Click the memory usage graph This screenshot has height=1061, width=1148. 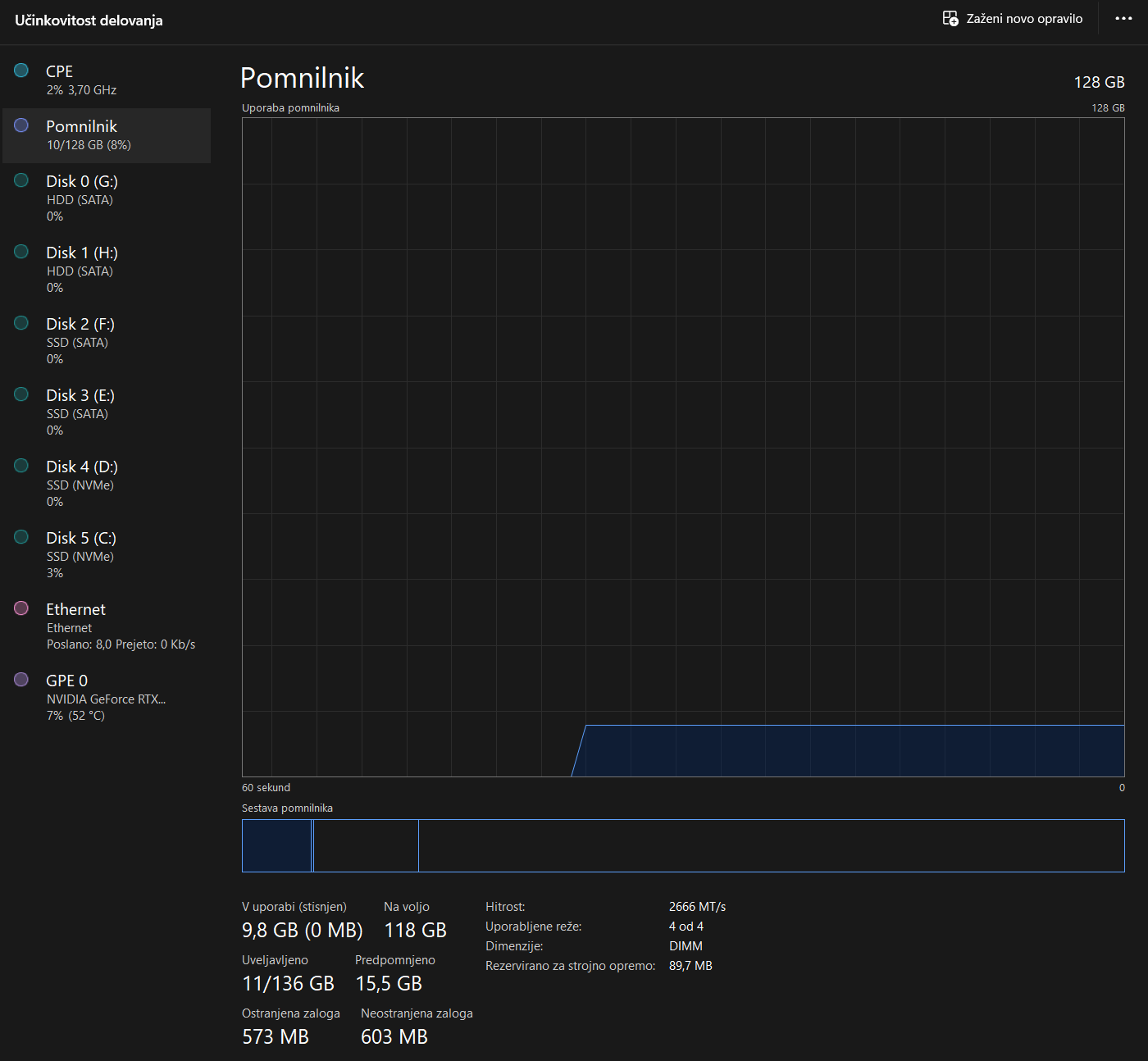coord(683,447)
